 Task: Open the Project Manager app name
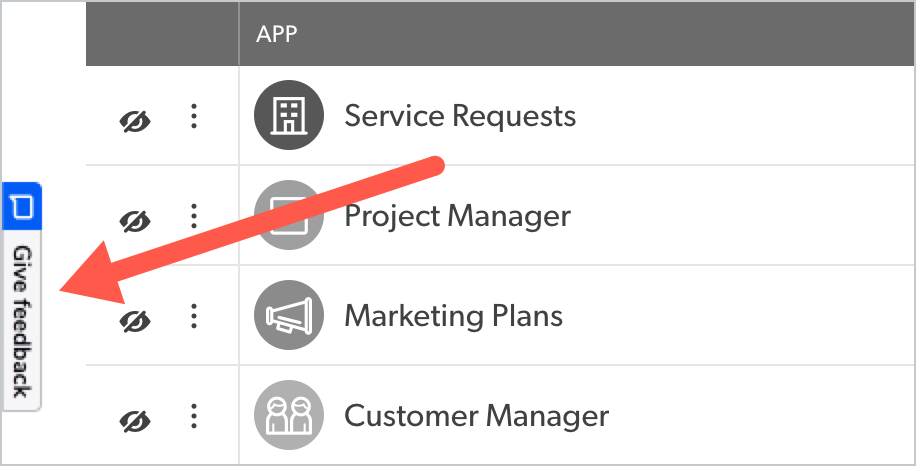[457, 216]
